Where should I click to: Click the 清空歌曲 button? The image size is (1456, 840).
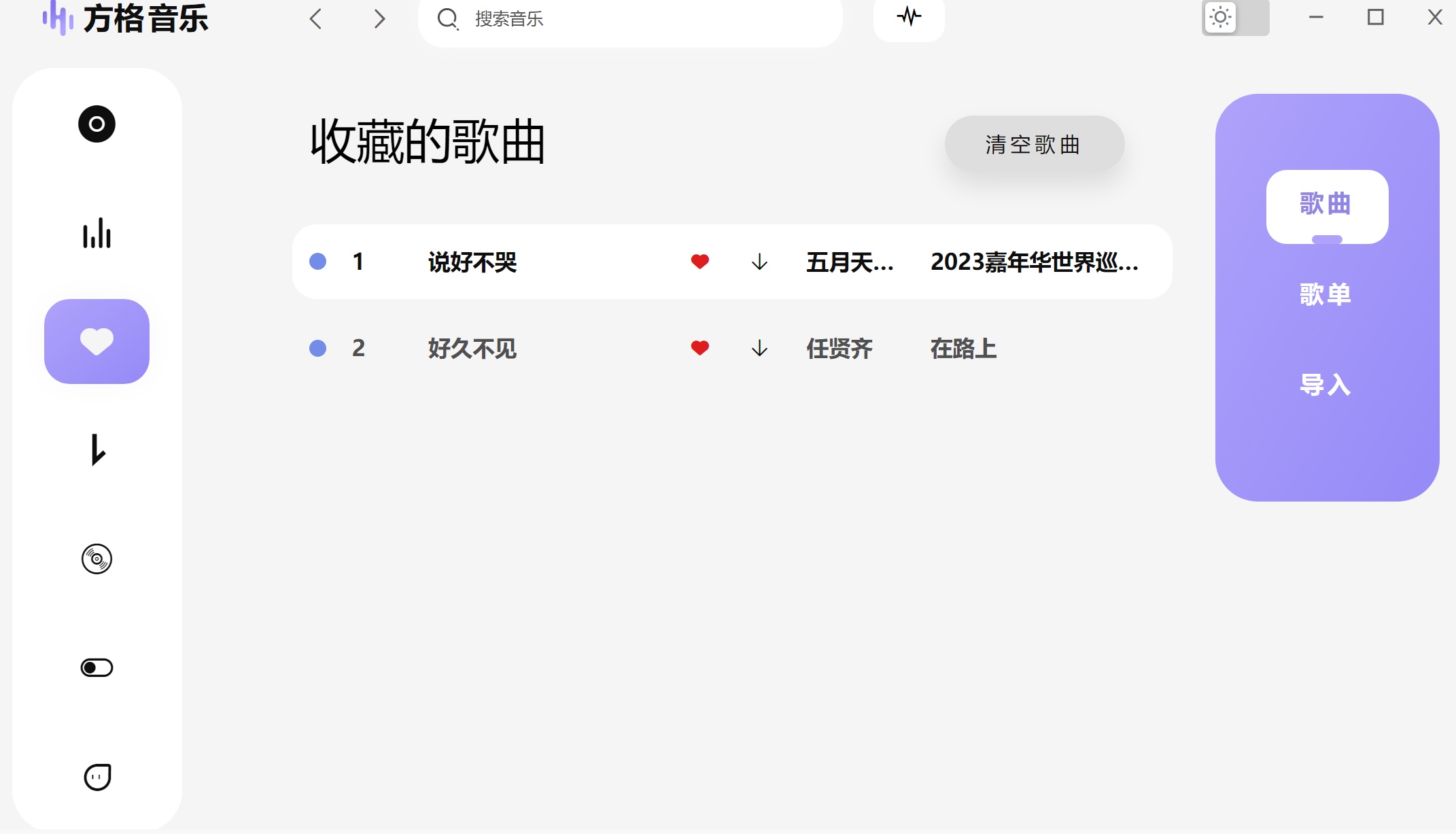click(1034, 144)
